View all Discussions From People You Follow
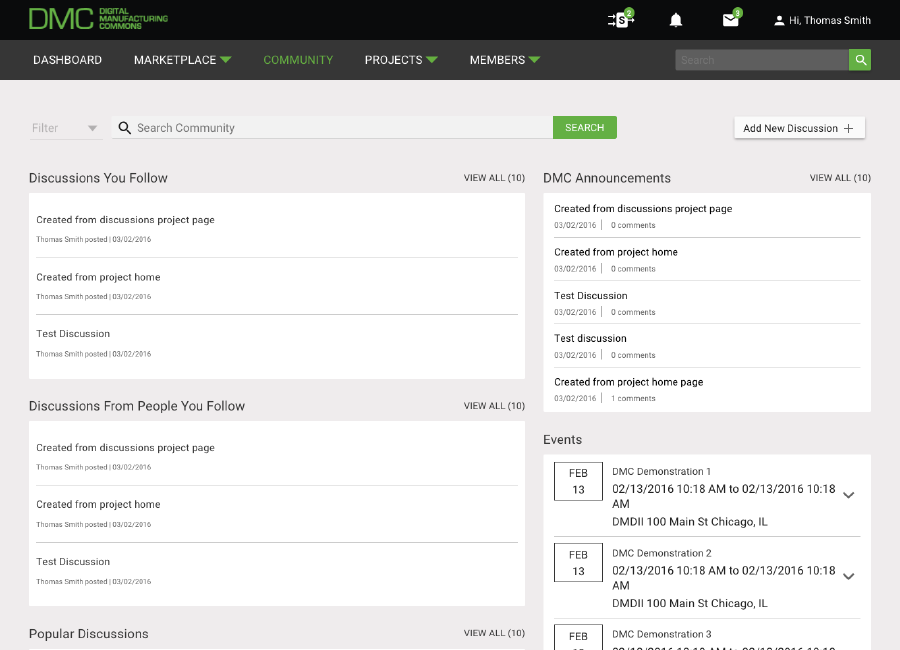Image resolution: width=900 pixels, height=650 pixels. 494,406
